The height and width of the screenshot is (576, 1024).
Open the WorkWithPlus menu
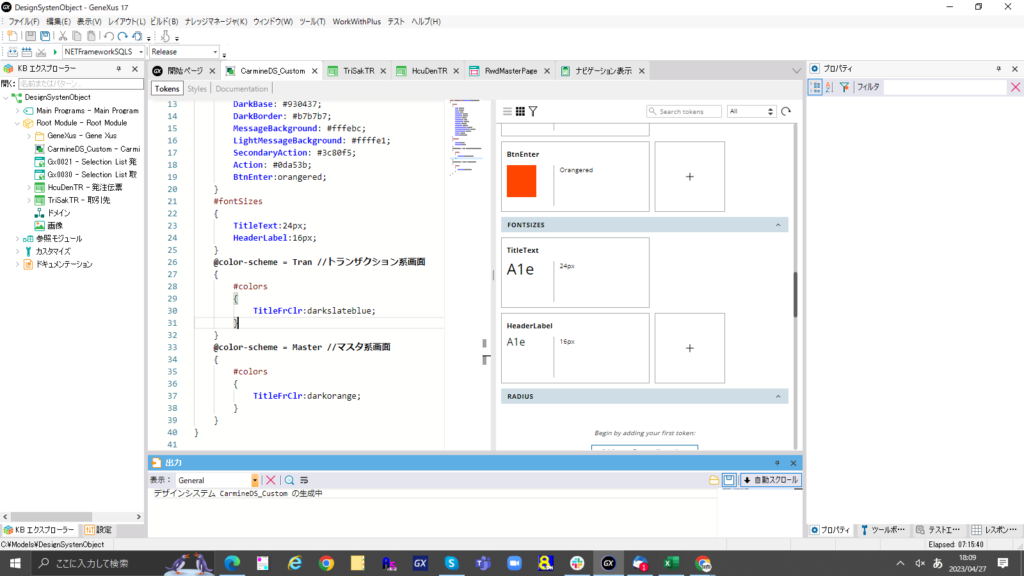(x=356, y=22)
